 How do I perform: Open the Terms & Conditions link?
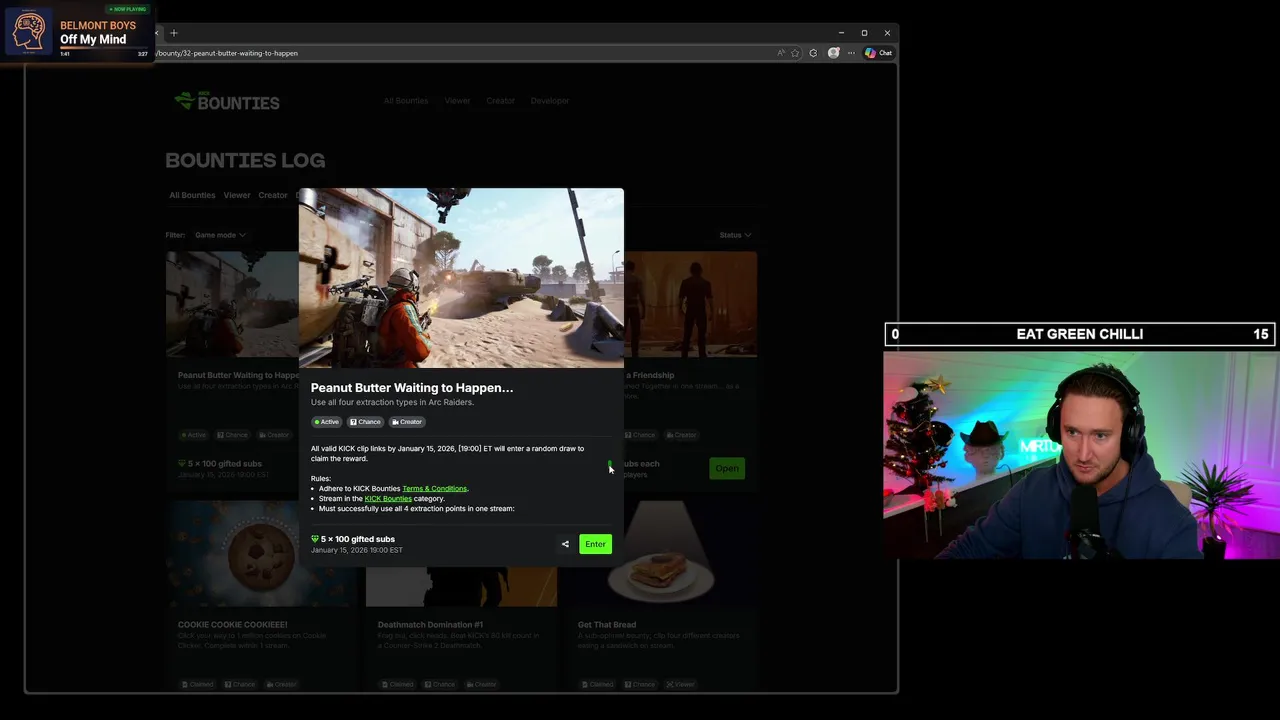pos(434,488)
